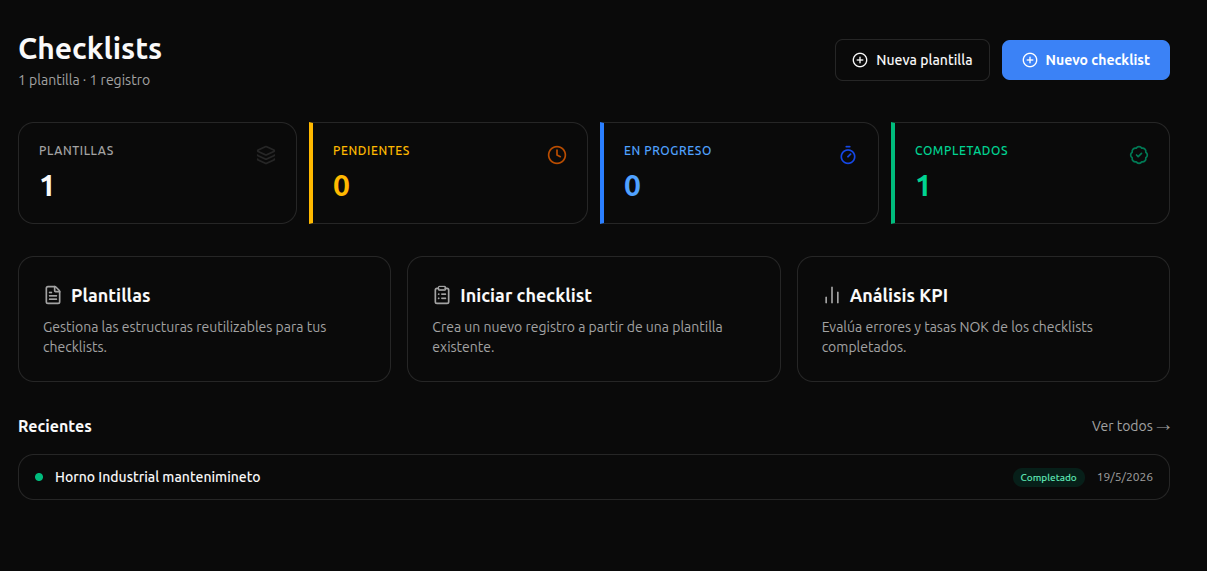Click the clipboard icon beside Iniciar checklist

pos(442,296)
